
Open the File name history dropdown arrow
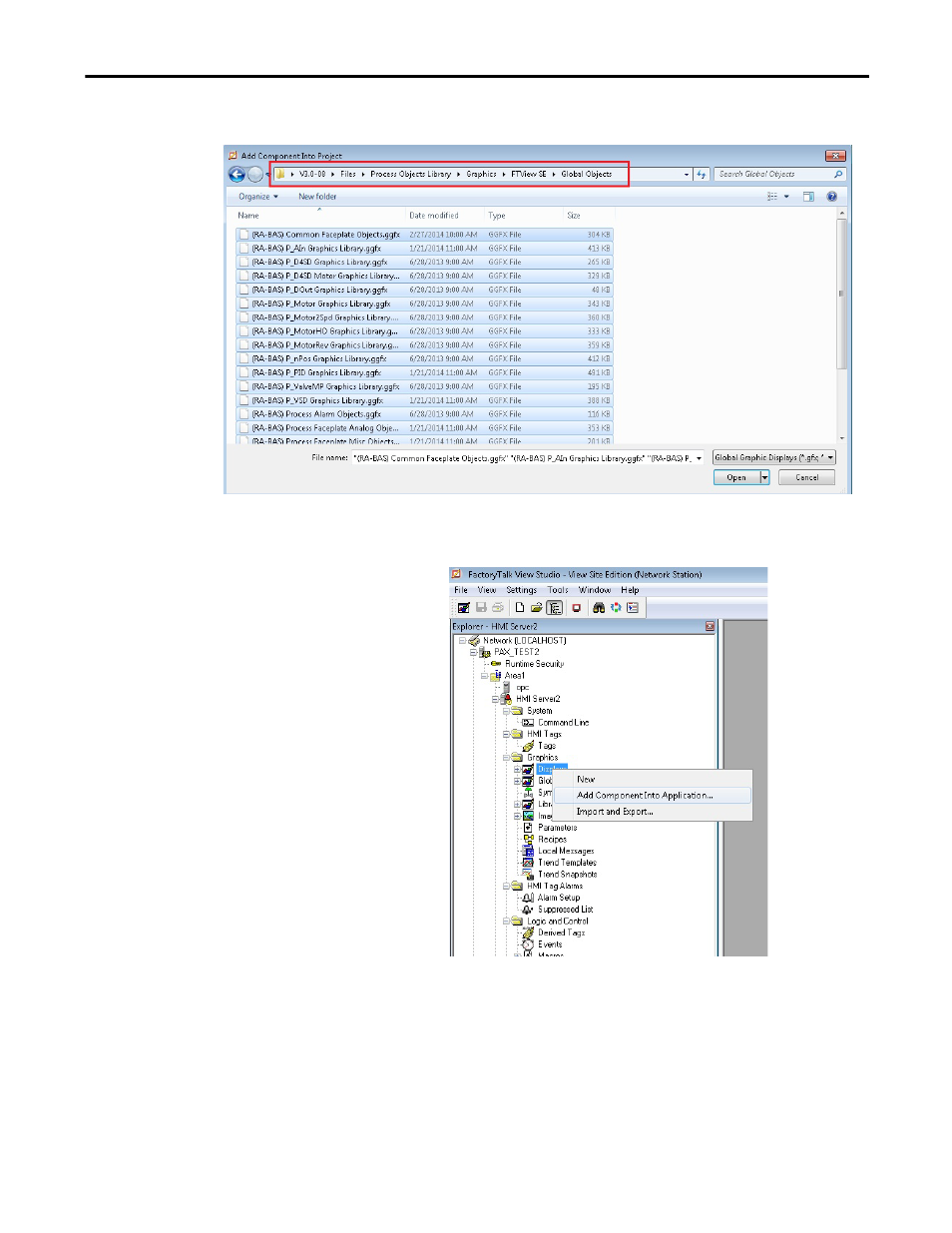(699, 458)
